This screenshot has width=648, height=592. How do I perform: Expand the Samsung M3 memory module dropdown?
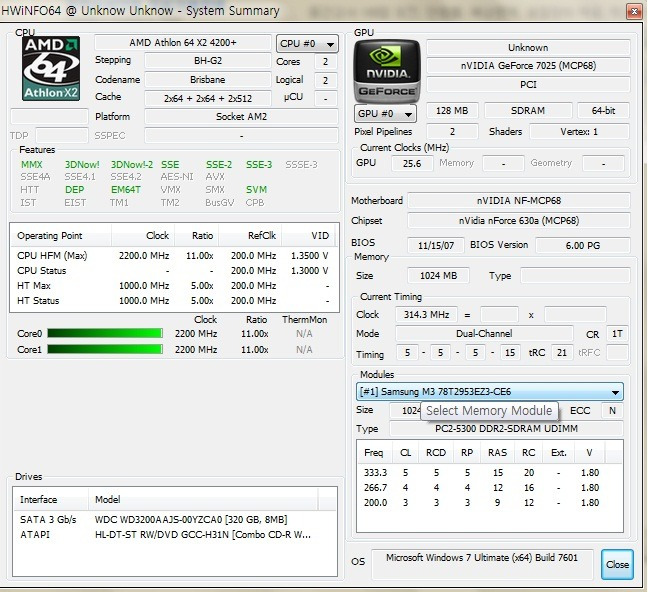tap(490, 391)
